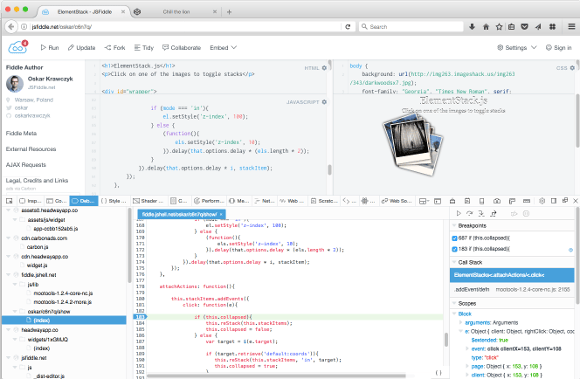Open the Collaborate option
The image size is (580, 379).
click(182, 48)
